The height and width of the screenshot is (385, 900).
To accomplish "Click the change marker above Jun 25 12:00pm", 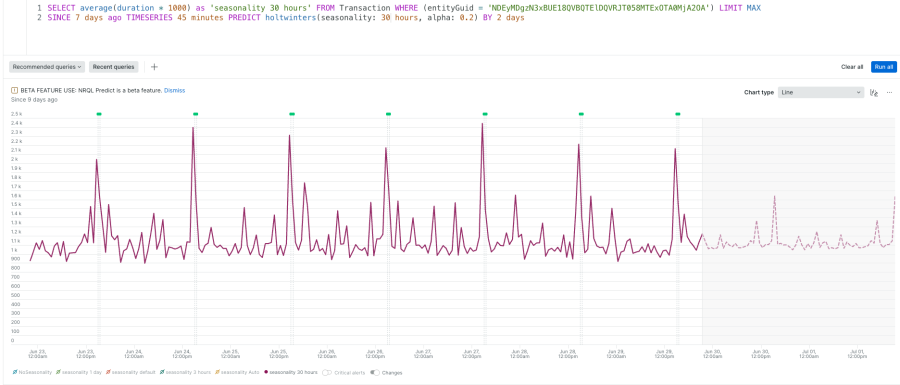I will (292, 114).
